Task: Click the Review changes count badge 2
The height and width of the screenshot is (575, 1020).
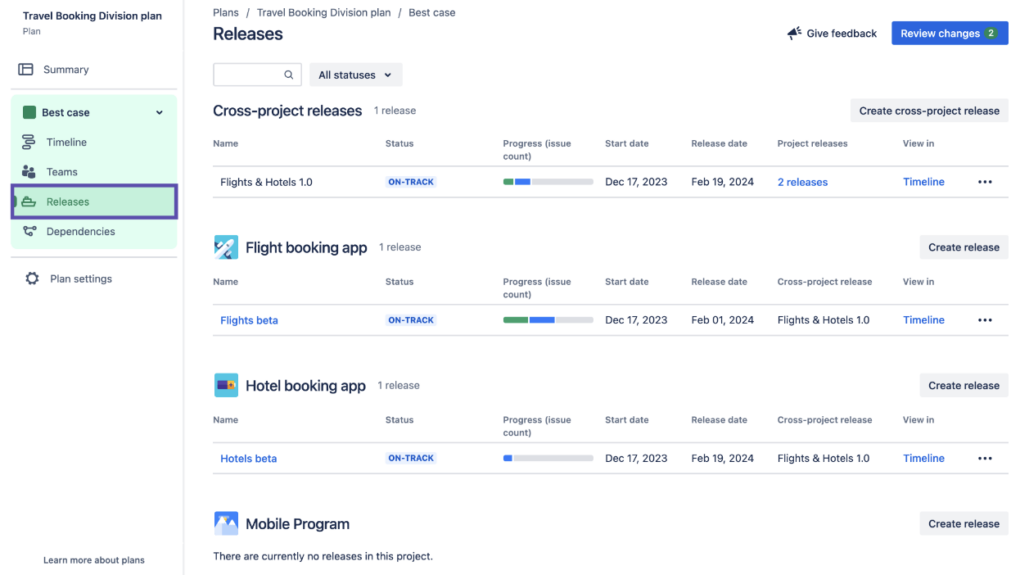Action: coord(991,33)
